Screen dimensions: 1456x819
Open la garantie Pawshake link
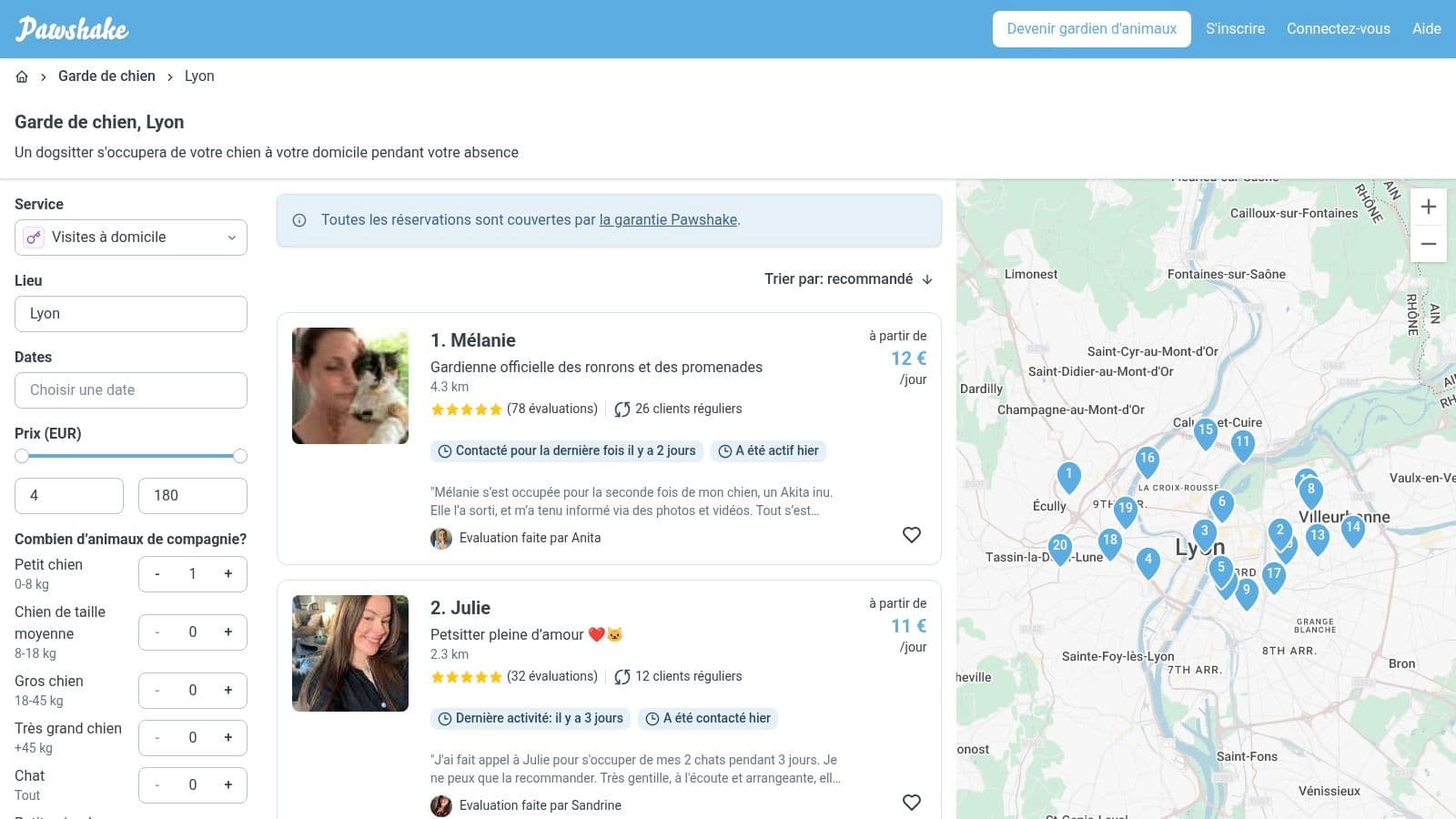pyautogui.click(x=668, y=220)
